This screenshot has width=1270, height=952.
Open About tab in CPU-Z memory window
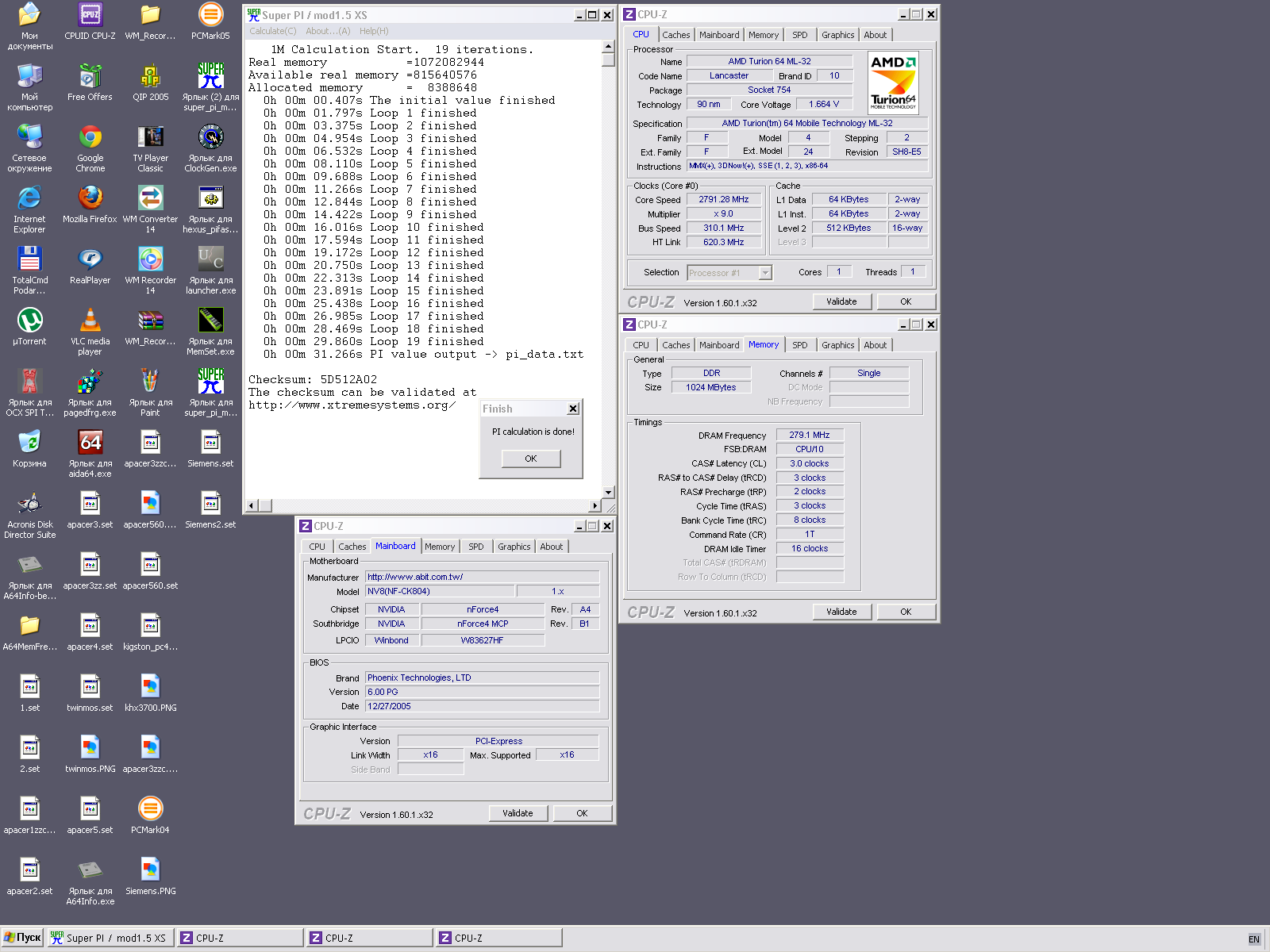(875, 345)
